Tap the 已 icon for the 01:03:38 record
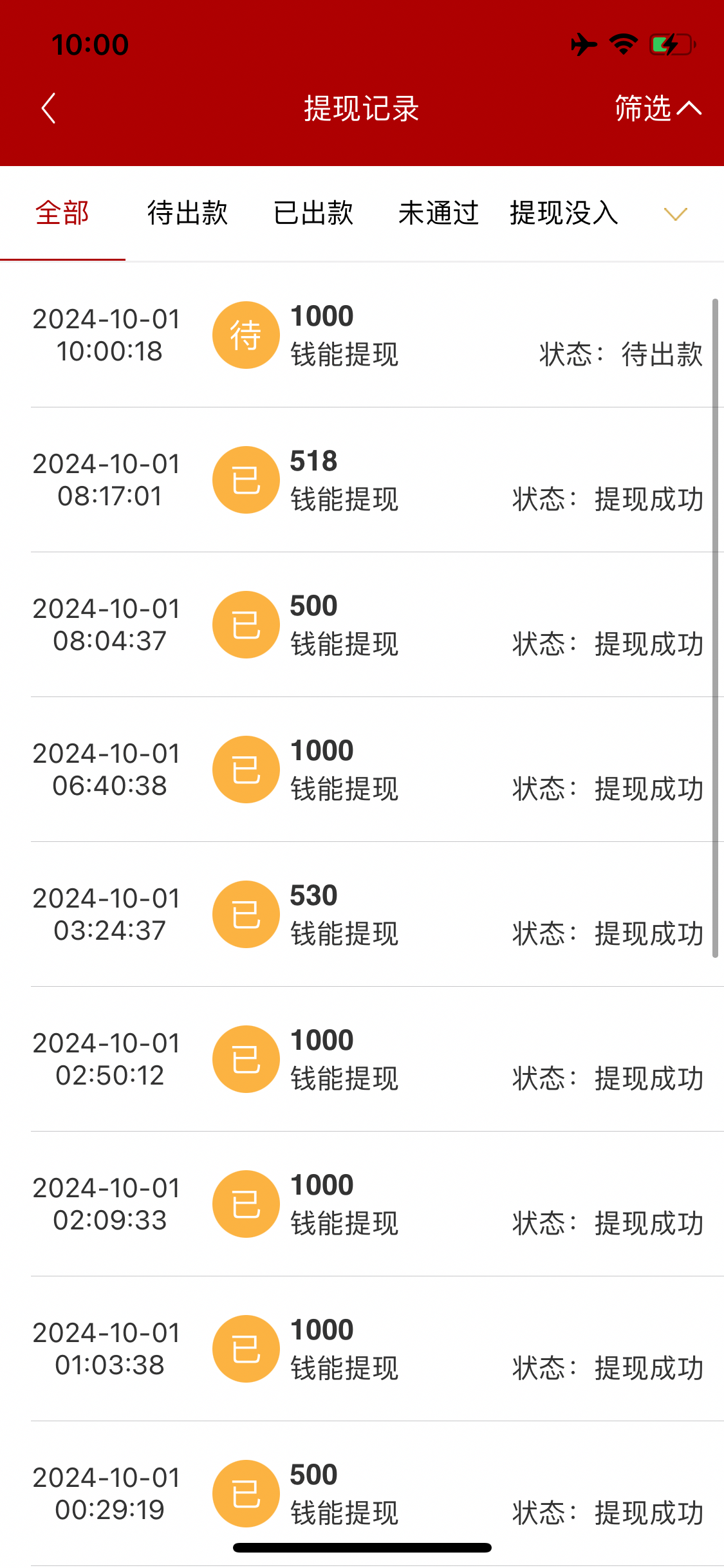This screenshot has height=1568, width=724. 246,1349
